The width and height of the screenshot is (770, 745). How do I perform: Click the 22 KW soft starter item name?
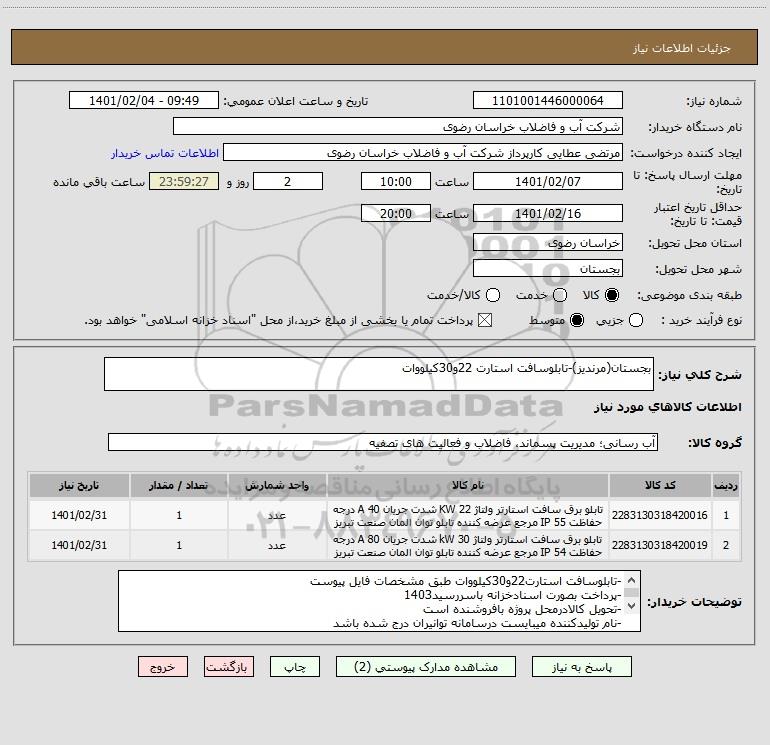(x=468, y=515)
